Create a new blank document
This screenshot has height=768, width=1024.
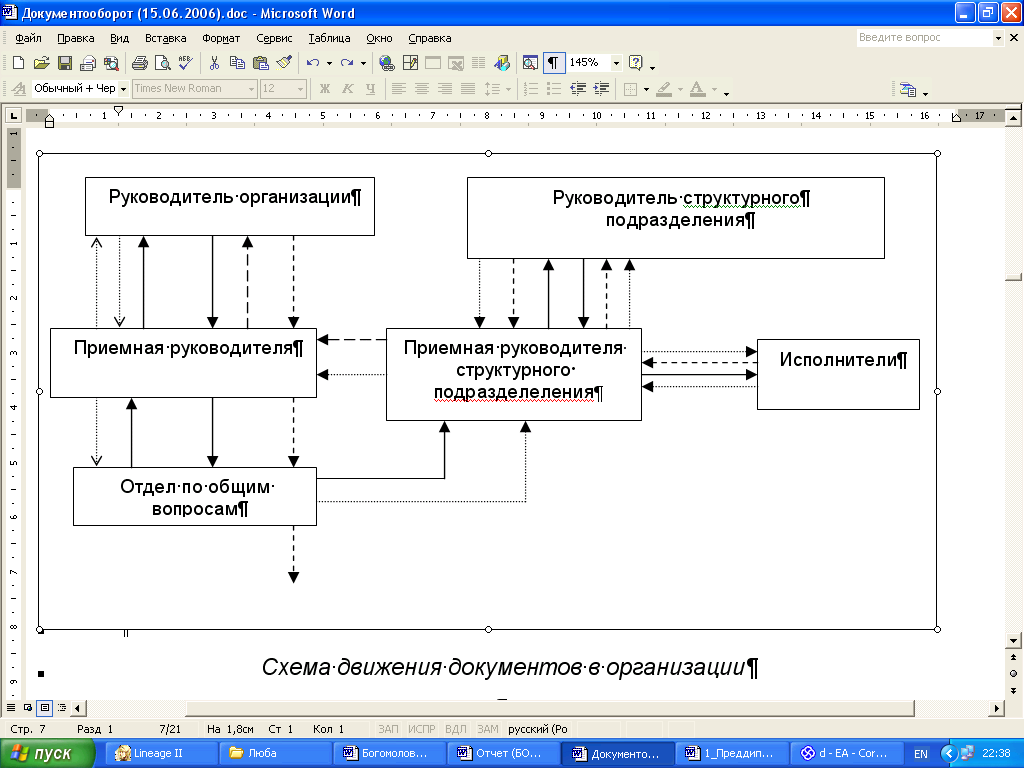(x=18, y=63)
